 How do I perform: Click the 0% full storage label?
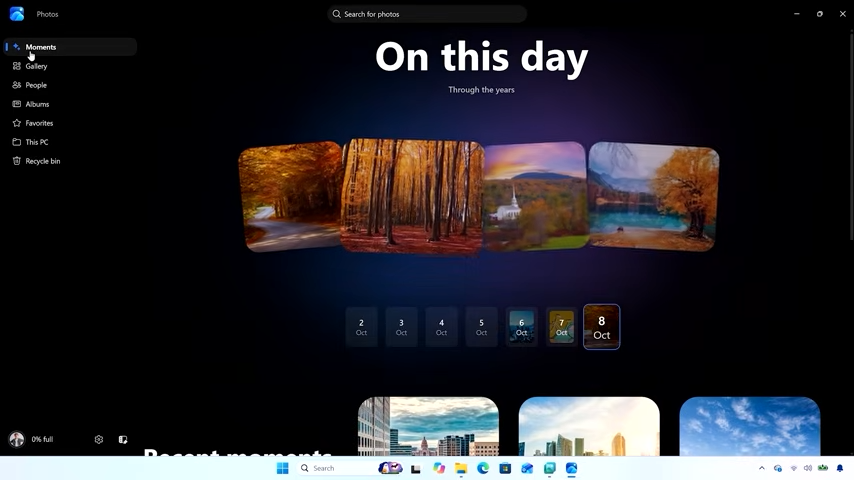(x=42, y=439)
